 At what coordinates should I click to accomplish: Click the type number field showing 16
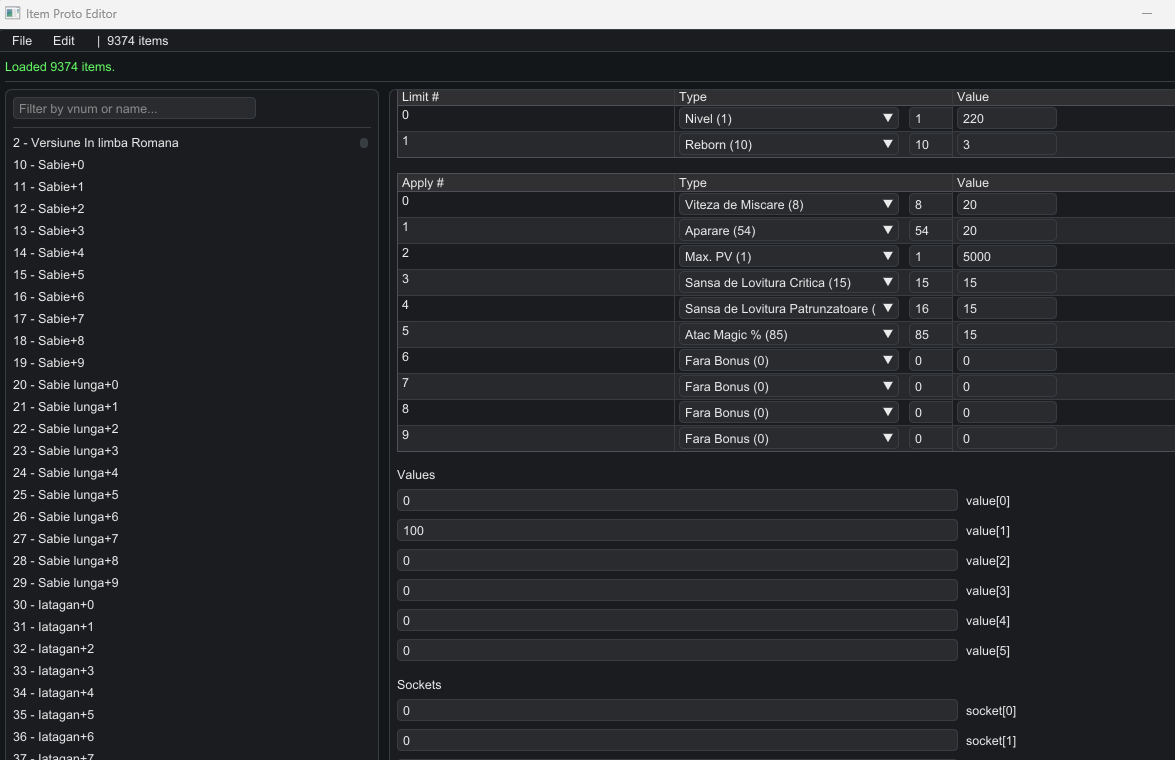(x=930, y=309)
